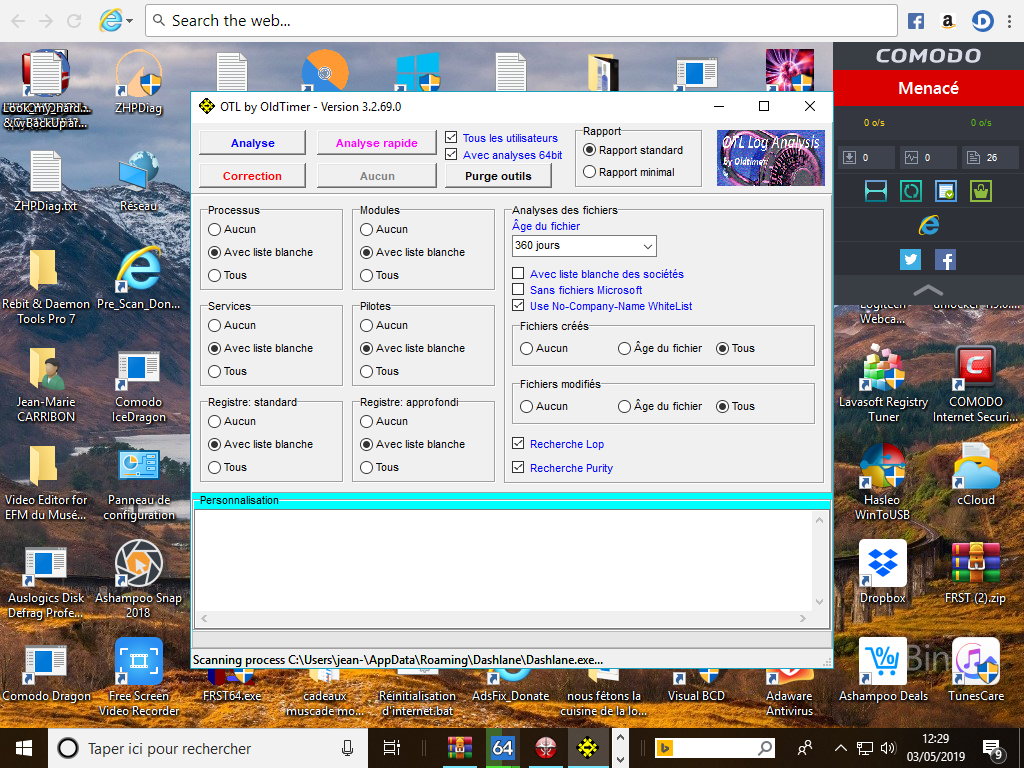Screen dimensions: 1024x768
Task: Click the Personnalisation vertical scrollbar down arrow
Action: coord(820,601)
